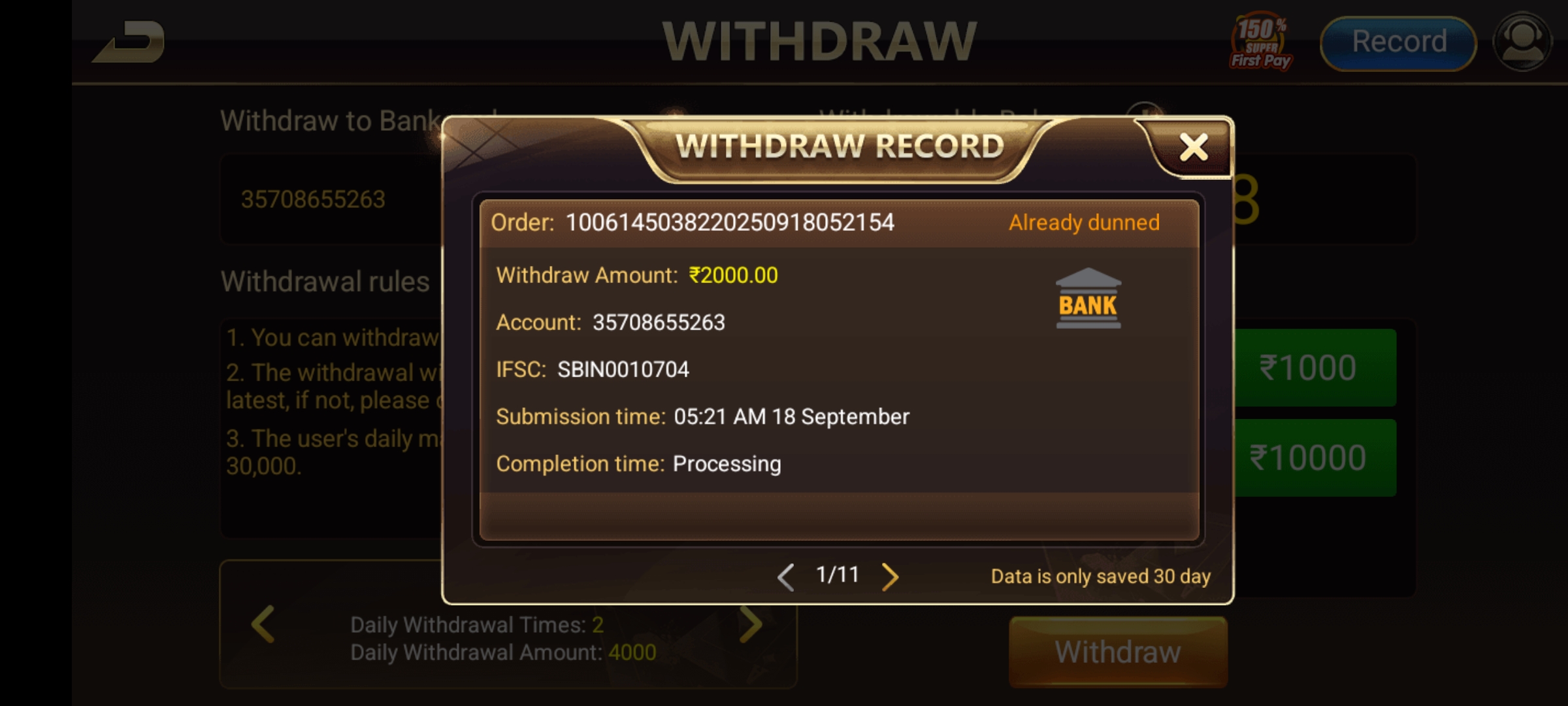1568x706 pixels.
Task: Click the BANK icon in the record
Action: click(x=1088, y=298)
